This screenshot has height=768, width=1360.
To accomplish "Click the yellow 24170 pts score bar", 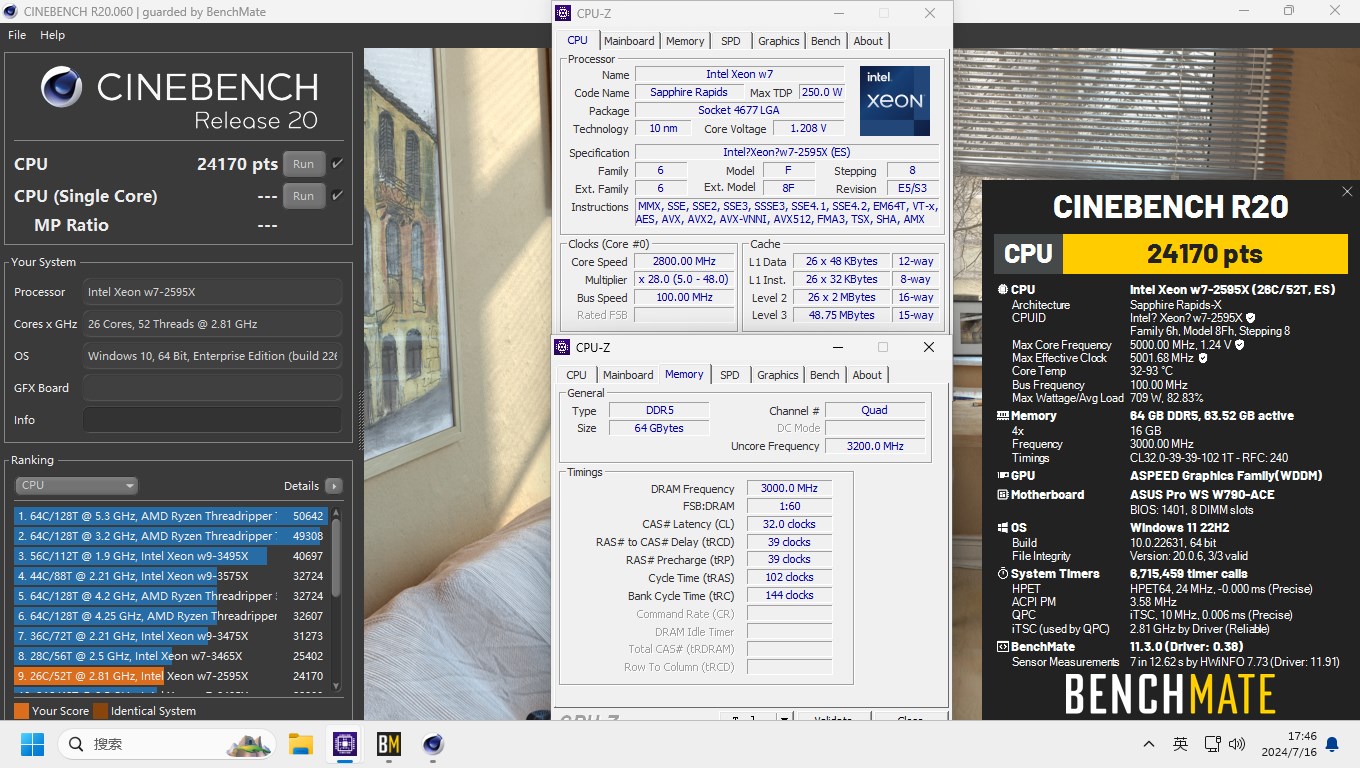I will 1205,254.
